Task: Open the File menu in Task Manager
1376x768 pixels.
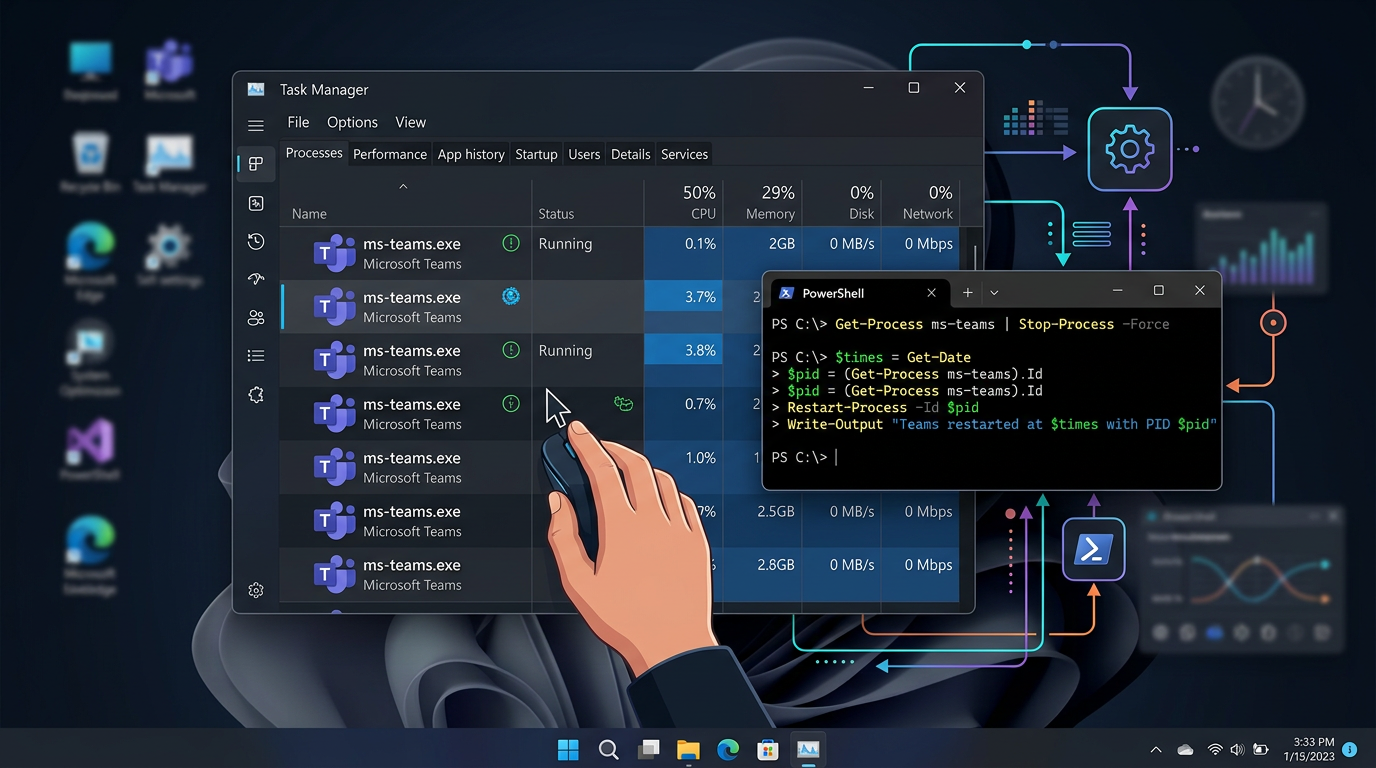Action: [298, 122]
